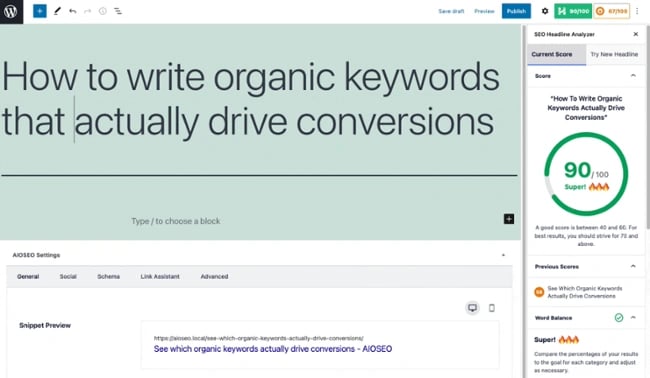Image resolution: width=650 pixels, height=378 pixels.
Task: Close the SEO Headline Analyzer panel
Action: pos(635,34)
